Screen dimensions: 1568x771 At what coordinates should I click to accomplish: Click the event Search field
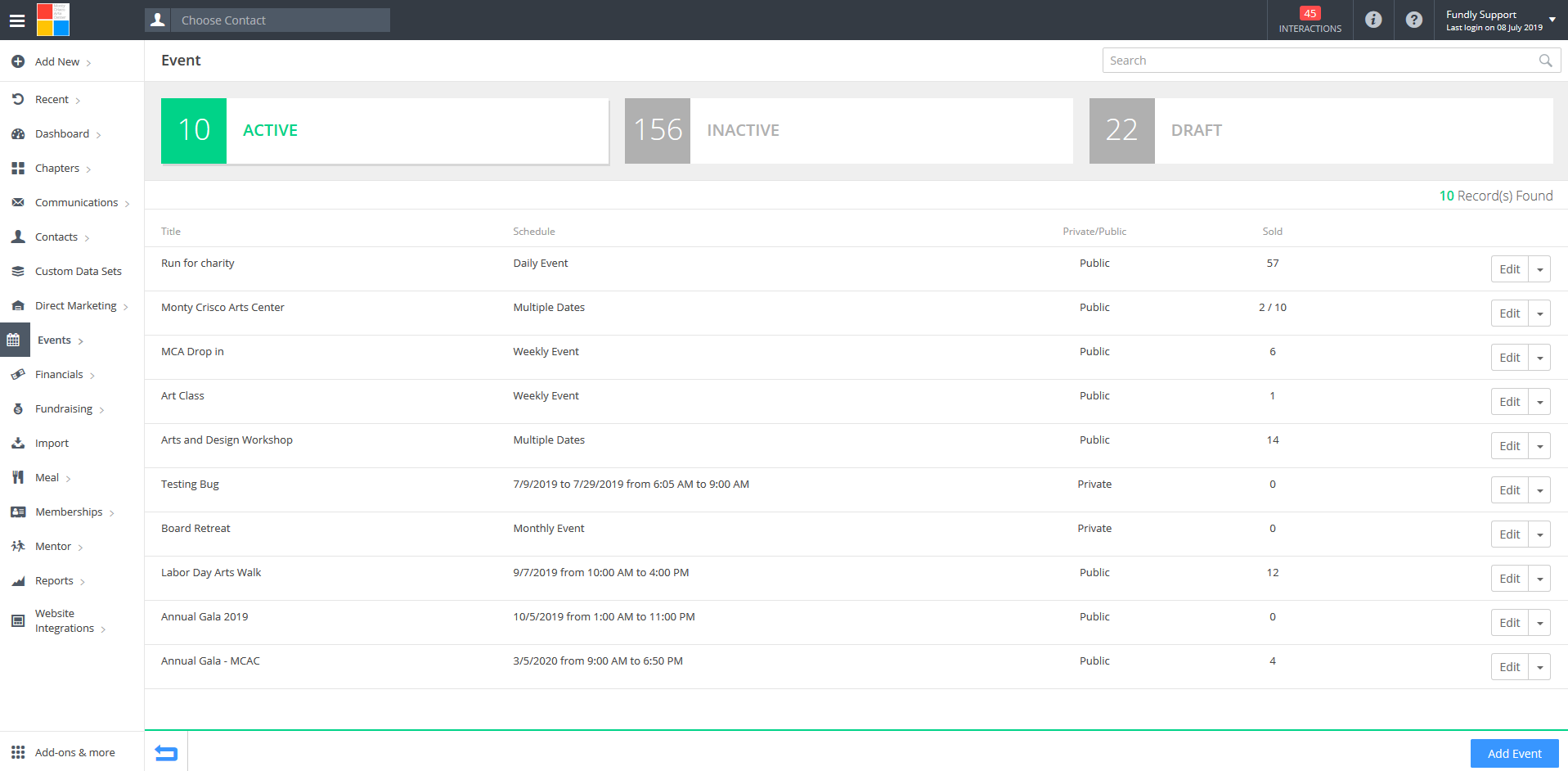1331,61
